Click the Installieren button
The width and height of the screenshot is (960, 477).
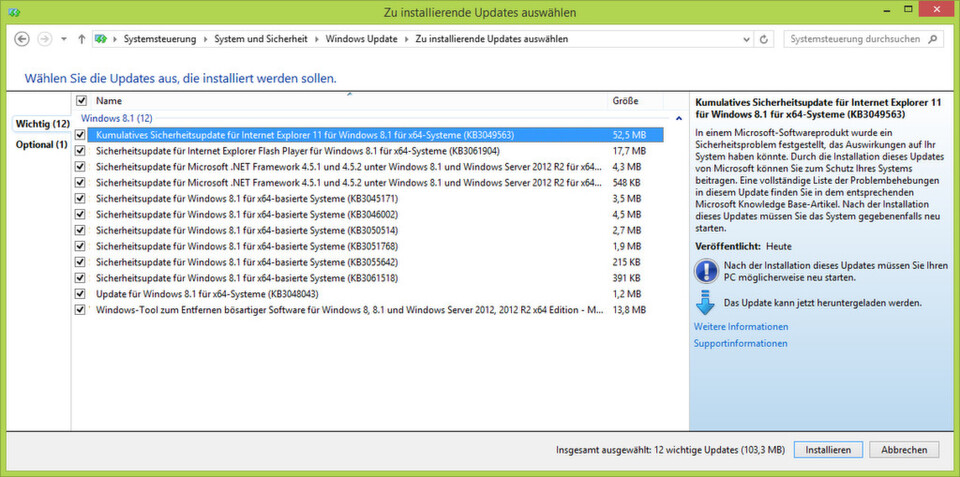[828, 449]
